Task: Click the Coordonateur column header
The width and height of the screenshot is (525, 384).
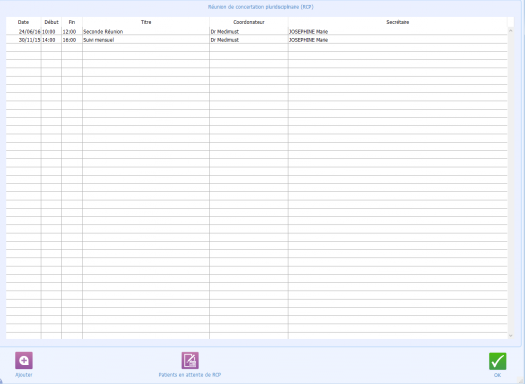Action: pos(249,22)
